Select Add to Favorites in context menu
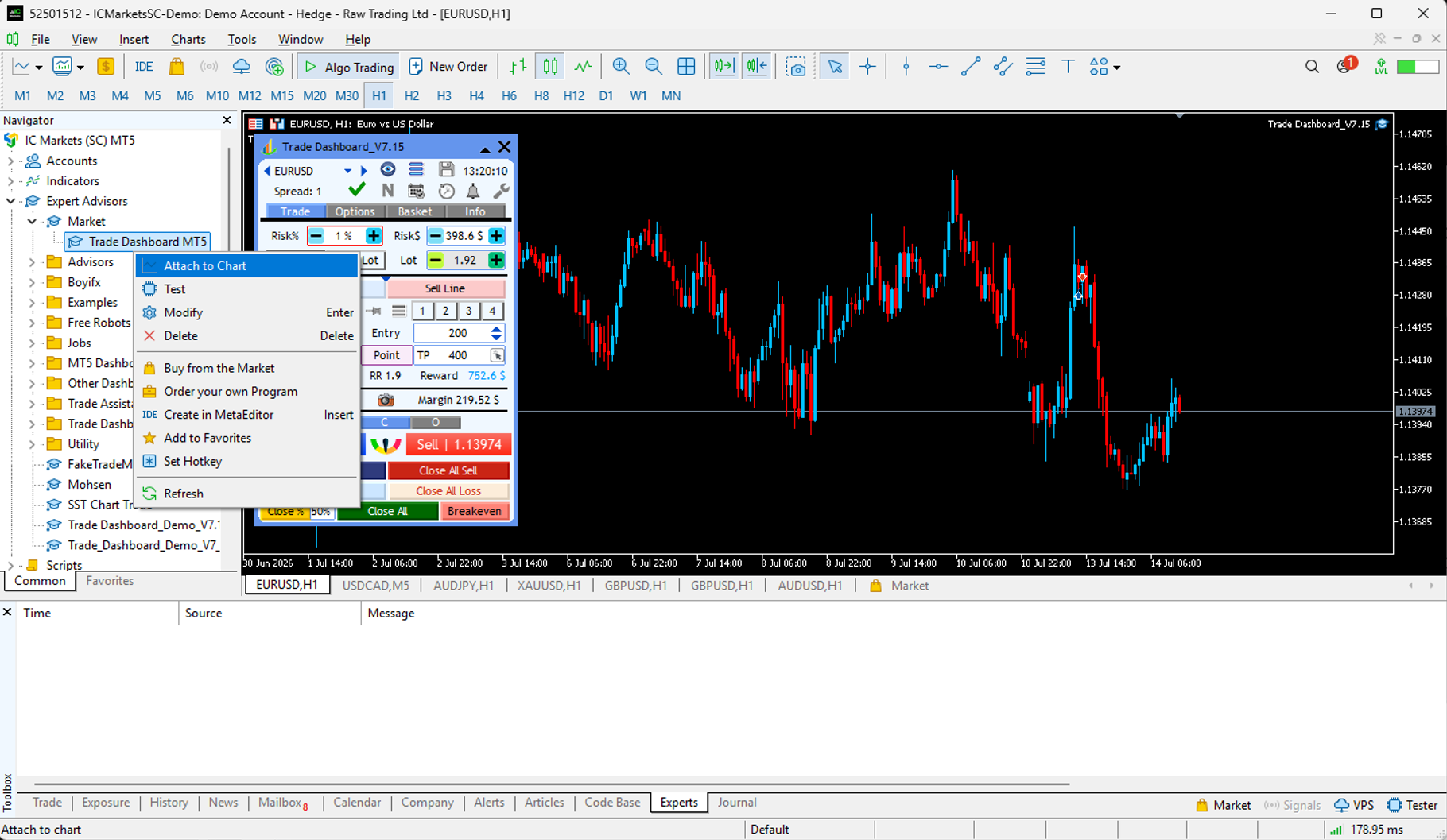Screen dimensions: 1447x840 pos(246,438)
